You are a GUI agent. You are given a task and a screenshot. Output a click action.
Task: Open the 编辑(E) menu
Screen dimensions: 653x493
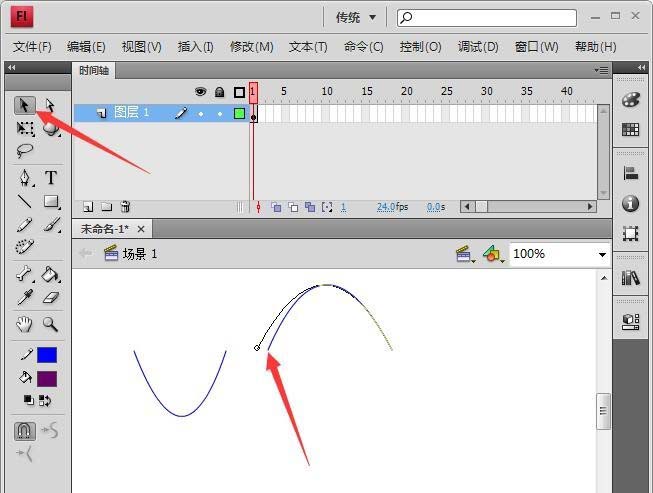click(x=86, y=47)
